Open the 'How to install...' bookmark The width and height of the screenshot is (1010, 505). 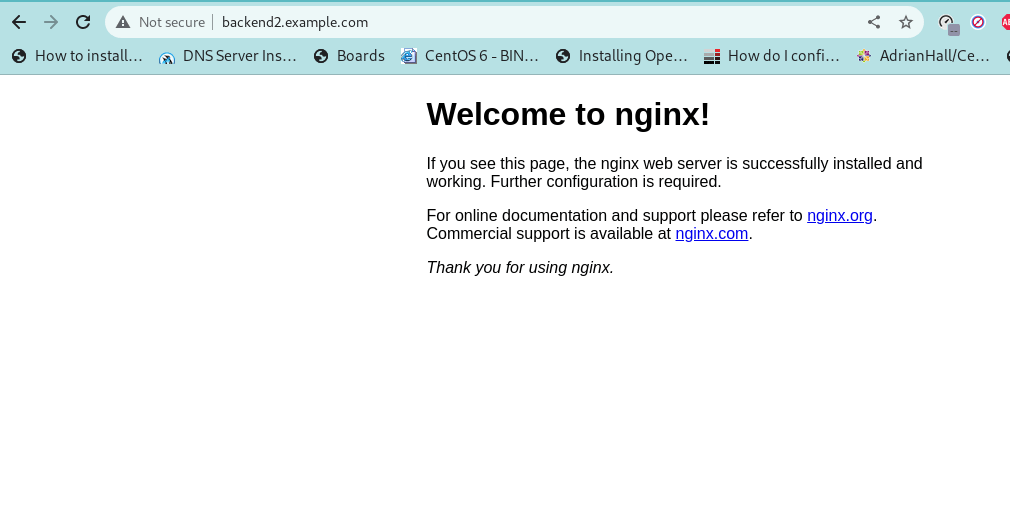tap(77, 56)
